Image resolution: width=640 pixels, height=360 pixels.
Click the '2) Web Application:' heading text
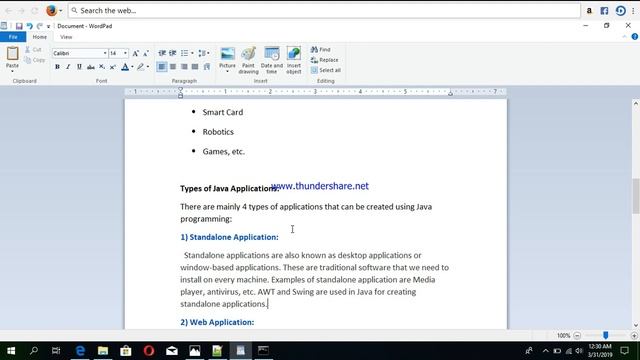click(x=217, y=322)
